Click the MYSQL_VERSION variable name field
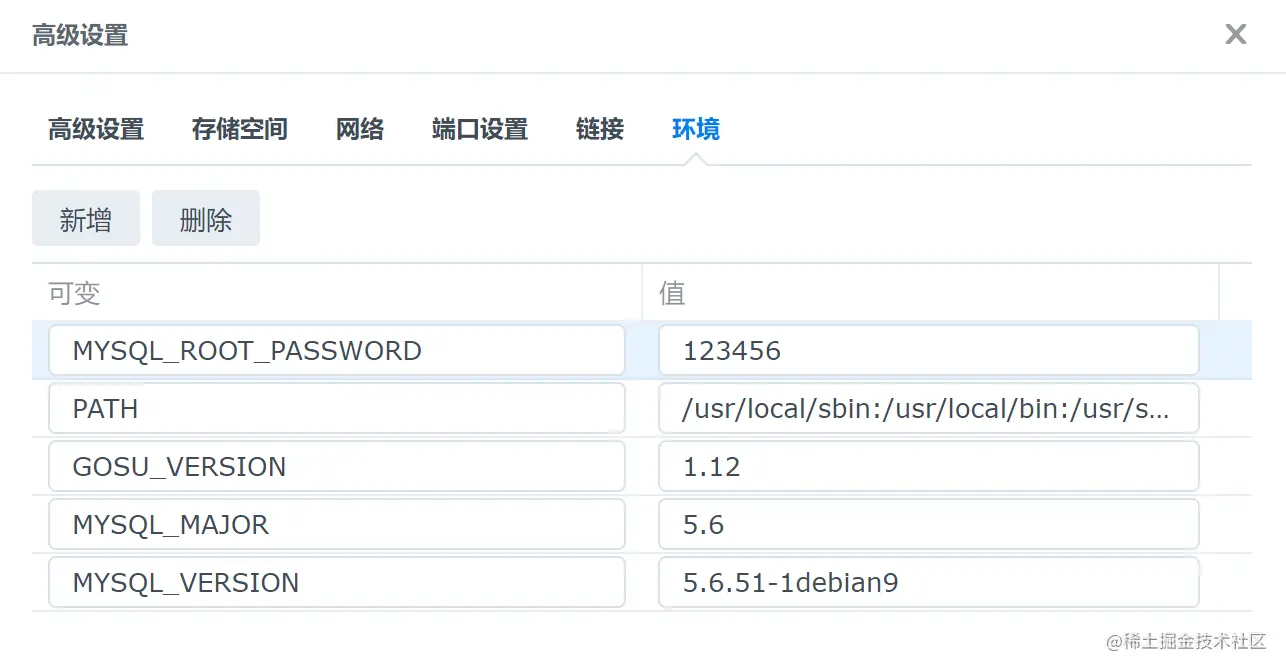The image size is (1286, 671). 337,582
